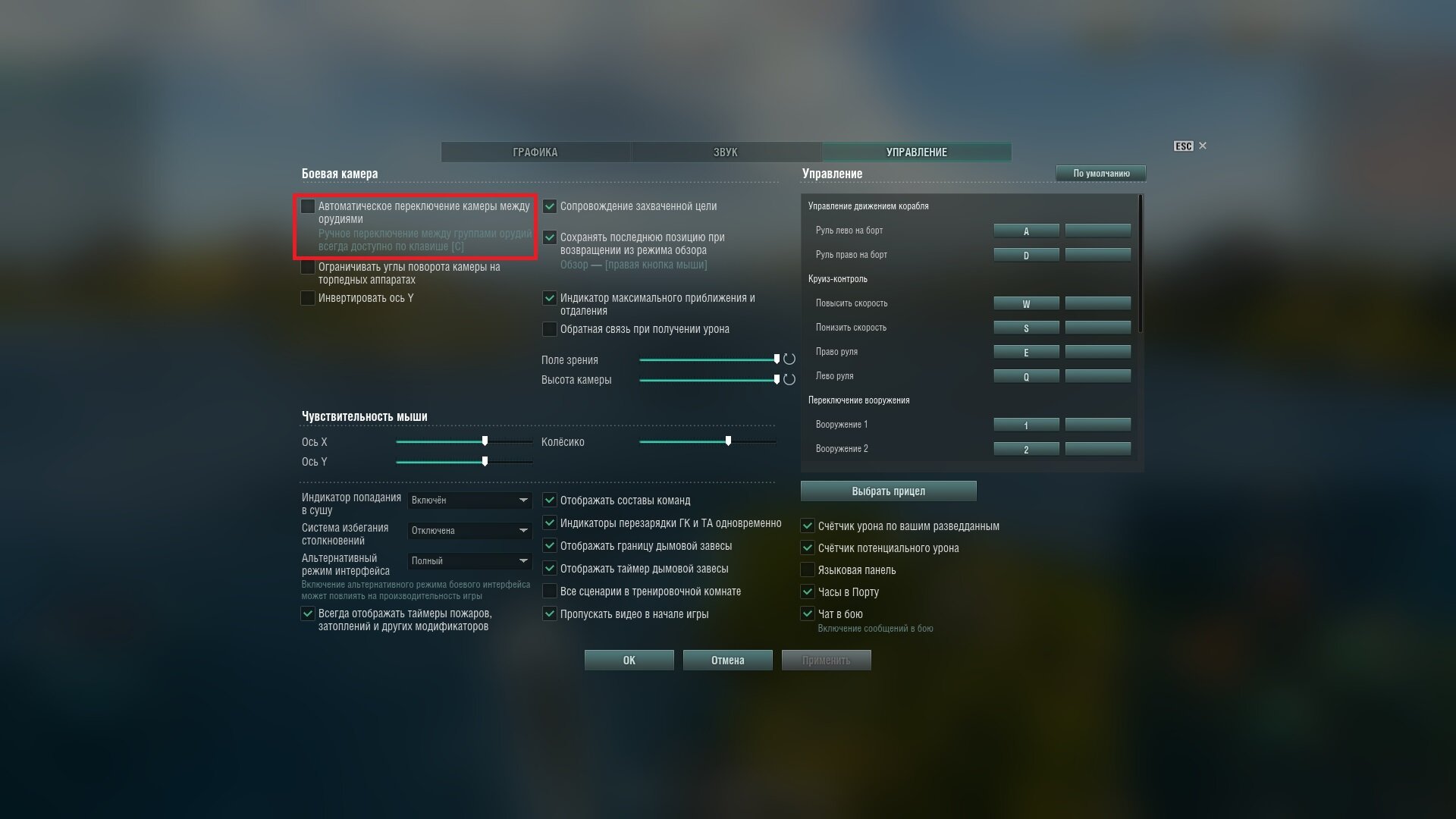Reset the Высота камеры slider to default

(x=789, y=379)
